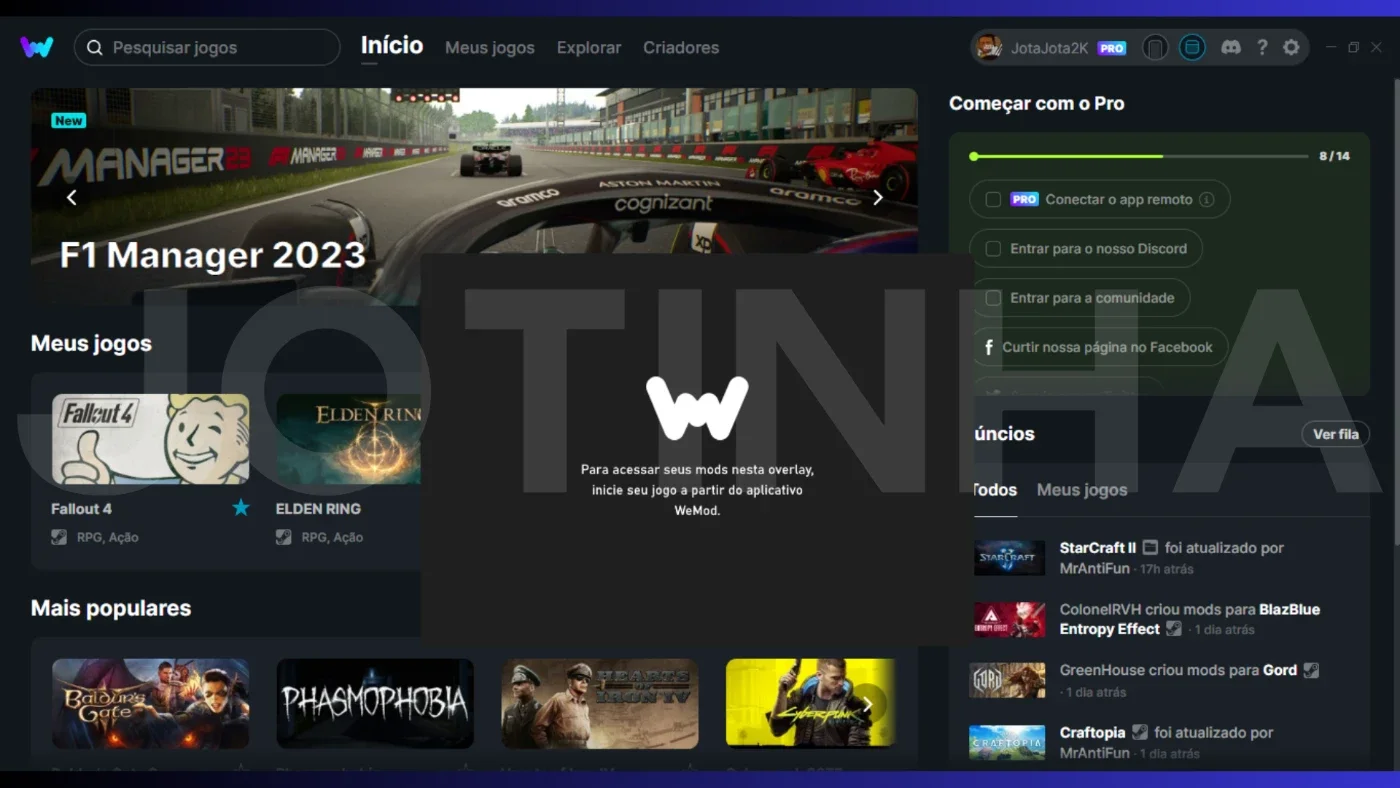Open the remote app phone icon

coord(1155,47)
